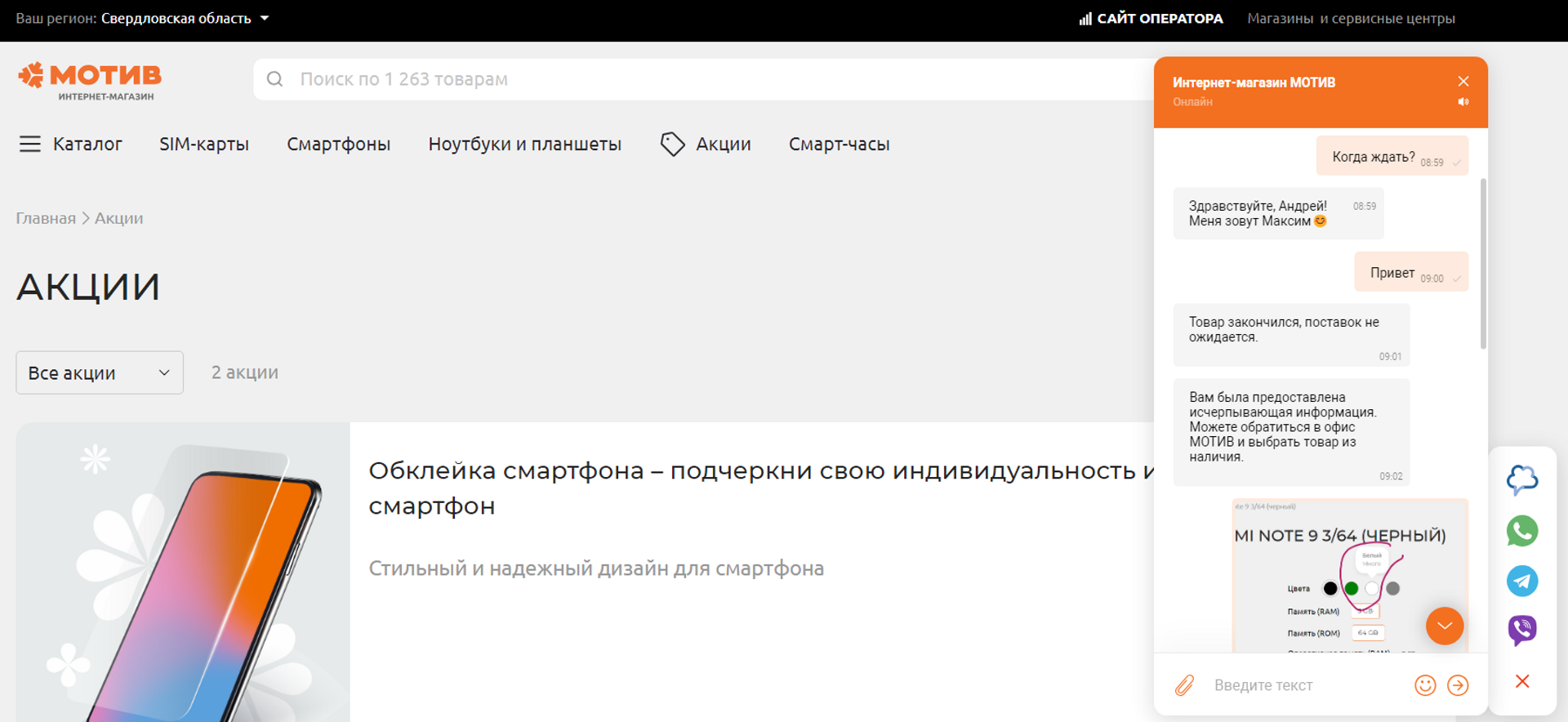Open the Обклейка смартфона promotion title
Image resolution: width=1568 pixels, height=722 pixels.
point(761,488)
